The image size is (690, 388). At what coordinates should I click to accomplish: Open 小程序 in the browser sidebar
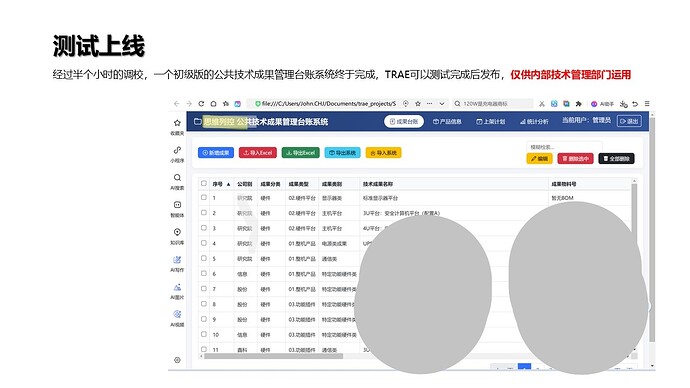[177, 154]
